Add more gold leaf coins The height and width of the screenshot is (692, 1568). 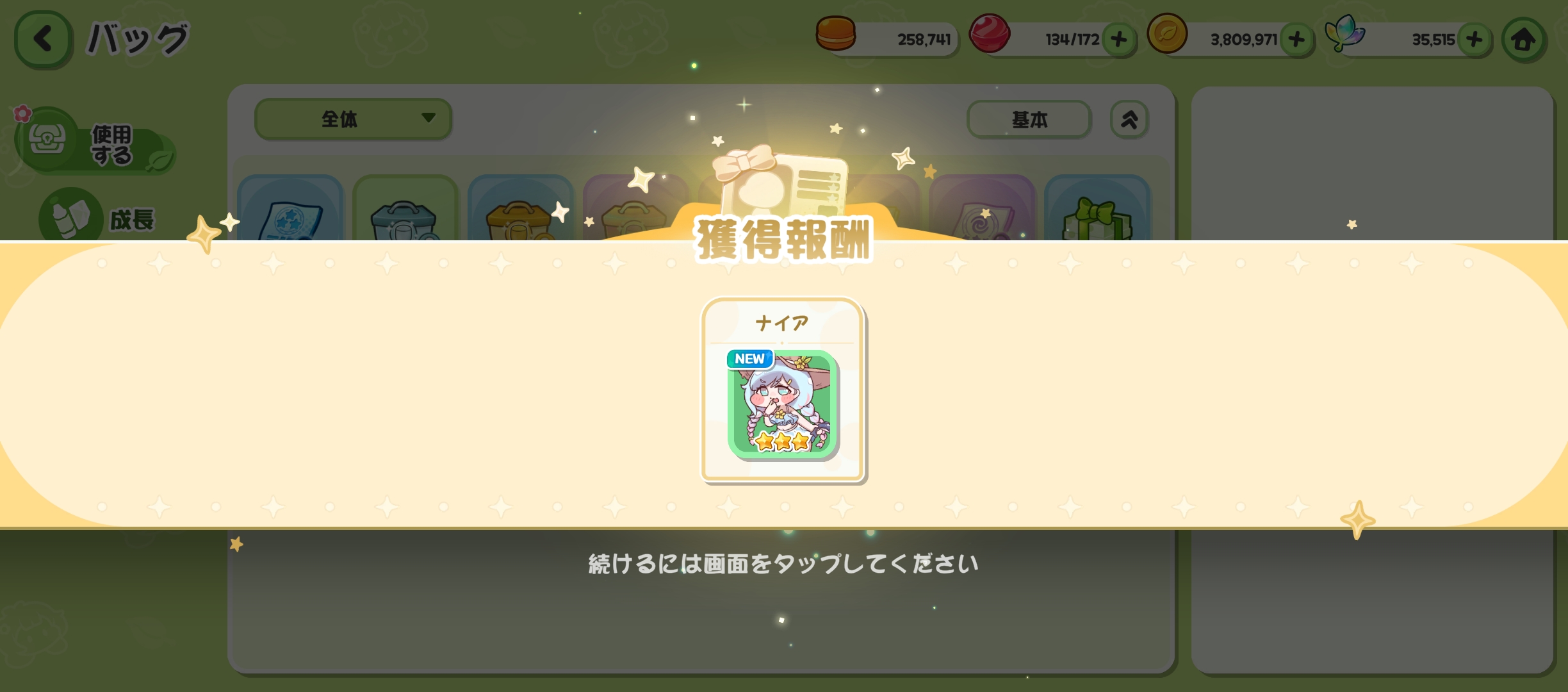coord(1296,40)
